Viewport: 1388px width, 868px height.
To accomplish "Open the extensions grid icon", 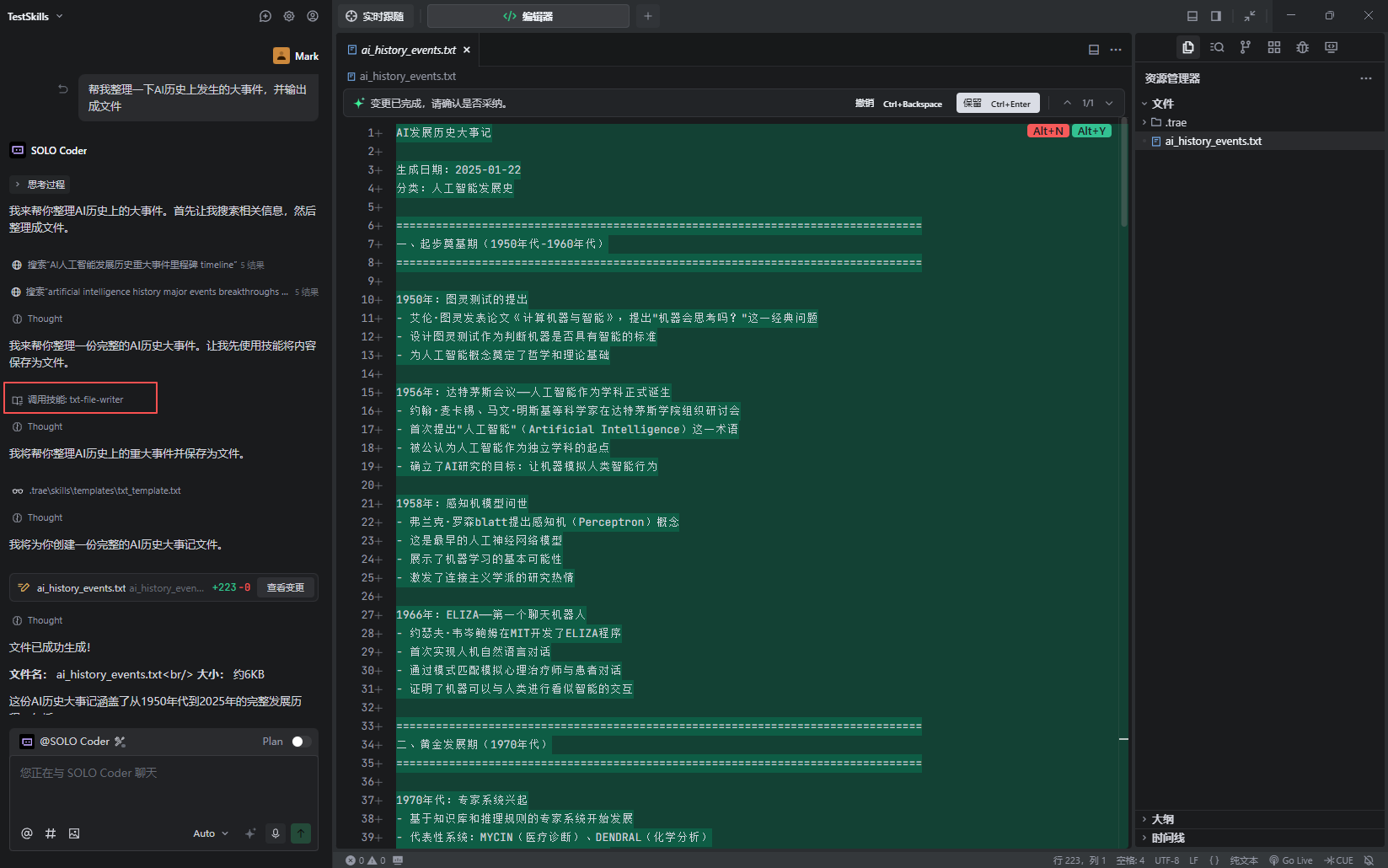I will click(1273, 47).
